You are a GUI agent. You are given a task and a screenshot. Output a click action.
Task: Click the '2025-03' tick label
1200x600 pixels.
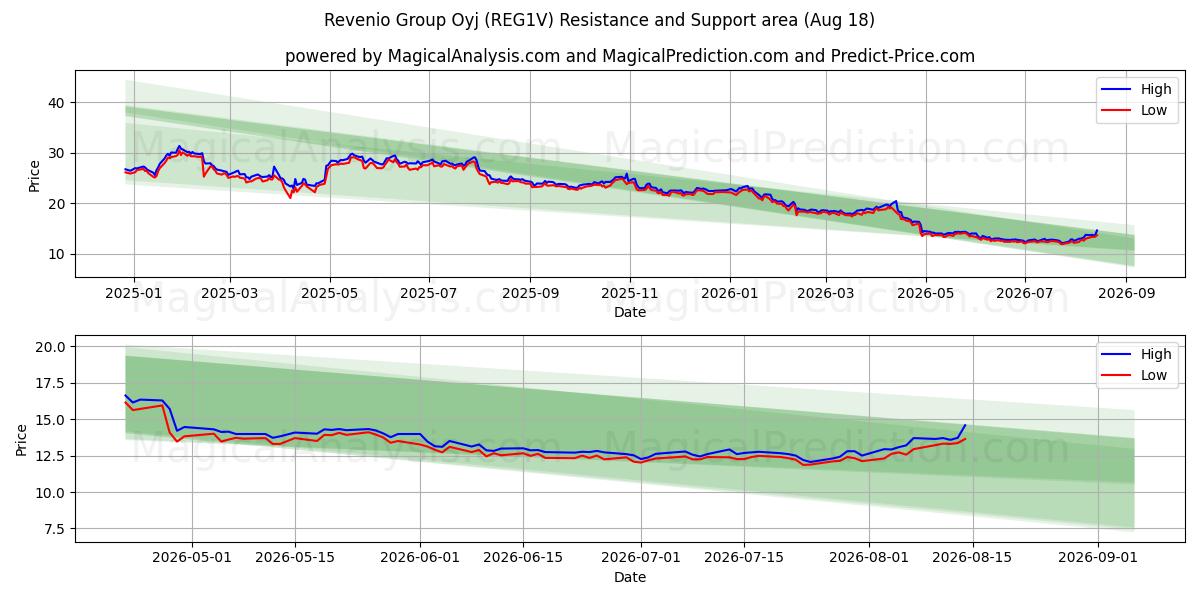click(x=230, y=293)
